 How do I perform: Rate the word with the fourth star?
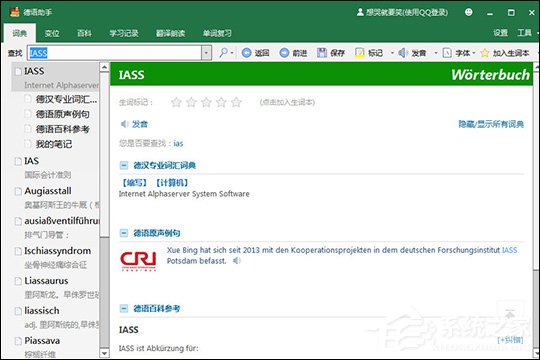point(221,102)
